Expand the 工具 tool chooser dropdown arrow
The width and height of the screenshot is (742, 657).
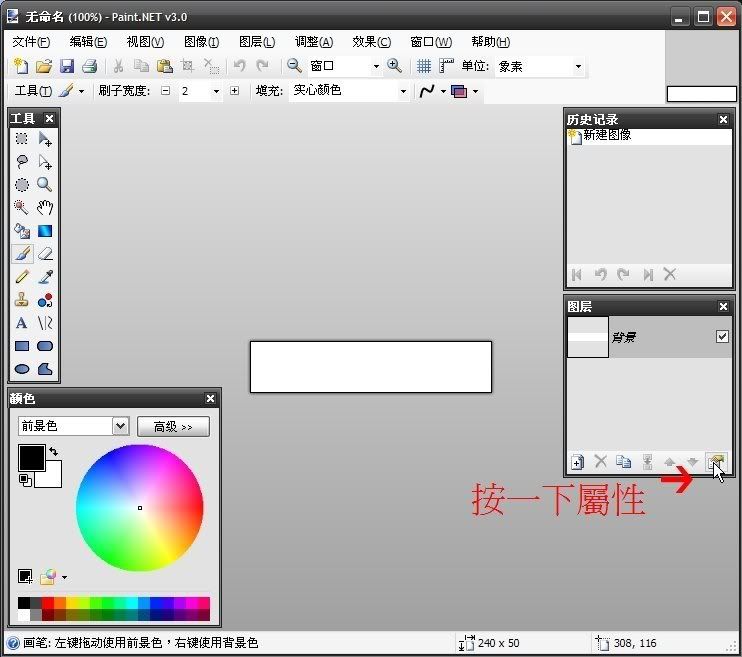coord(81,91)
